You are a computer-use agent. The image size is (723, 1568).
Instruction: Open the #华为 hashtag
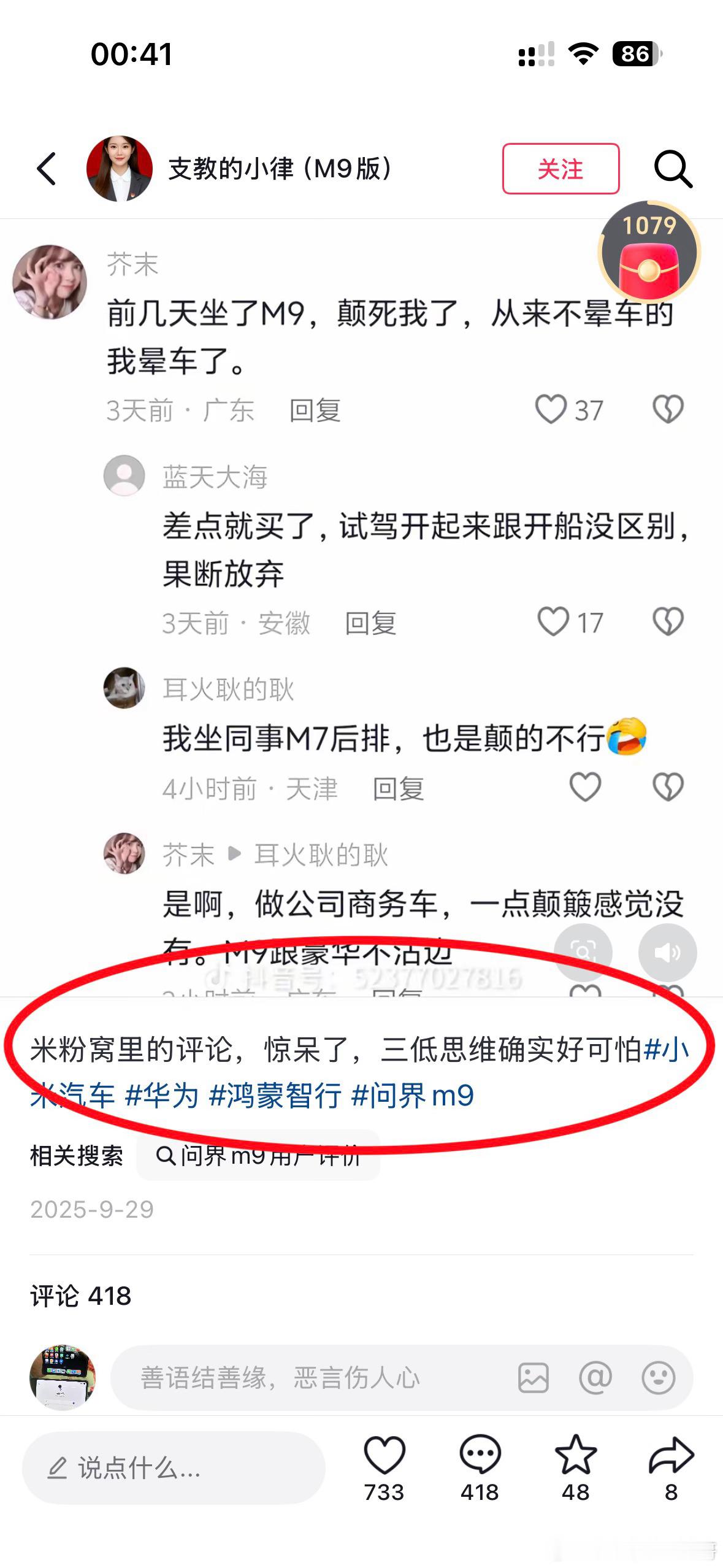coord(162,1096)
